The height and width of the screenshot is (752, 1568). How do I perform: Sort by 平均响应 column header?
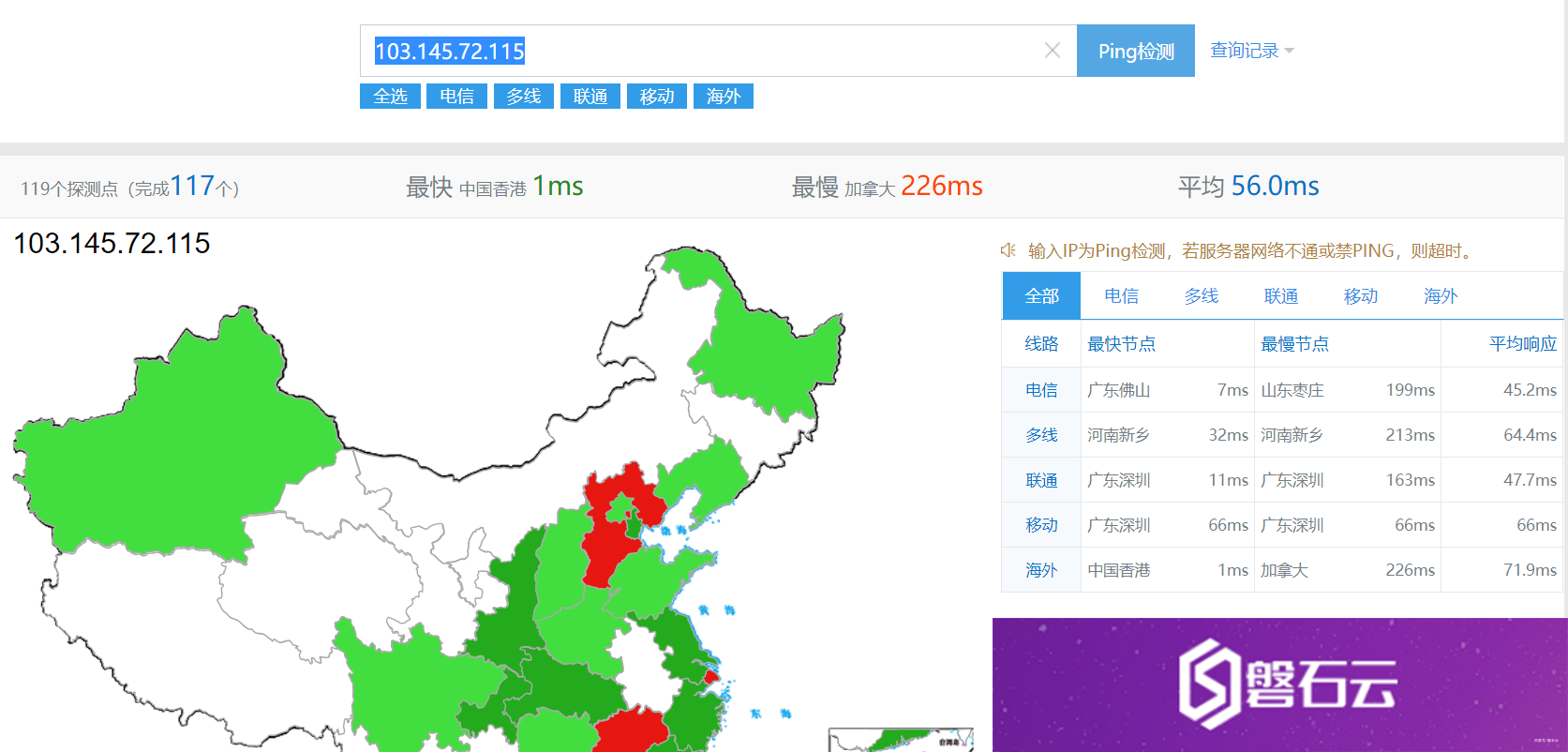(x=1523, y=344)
